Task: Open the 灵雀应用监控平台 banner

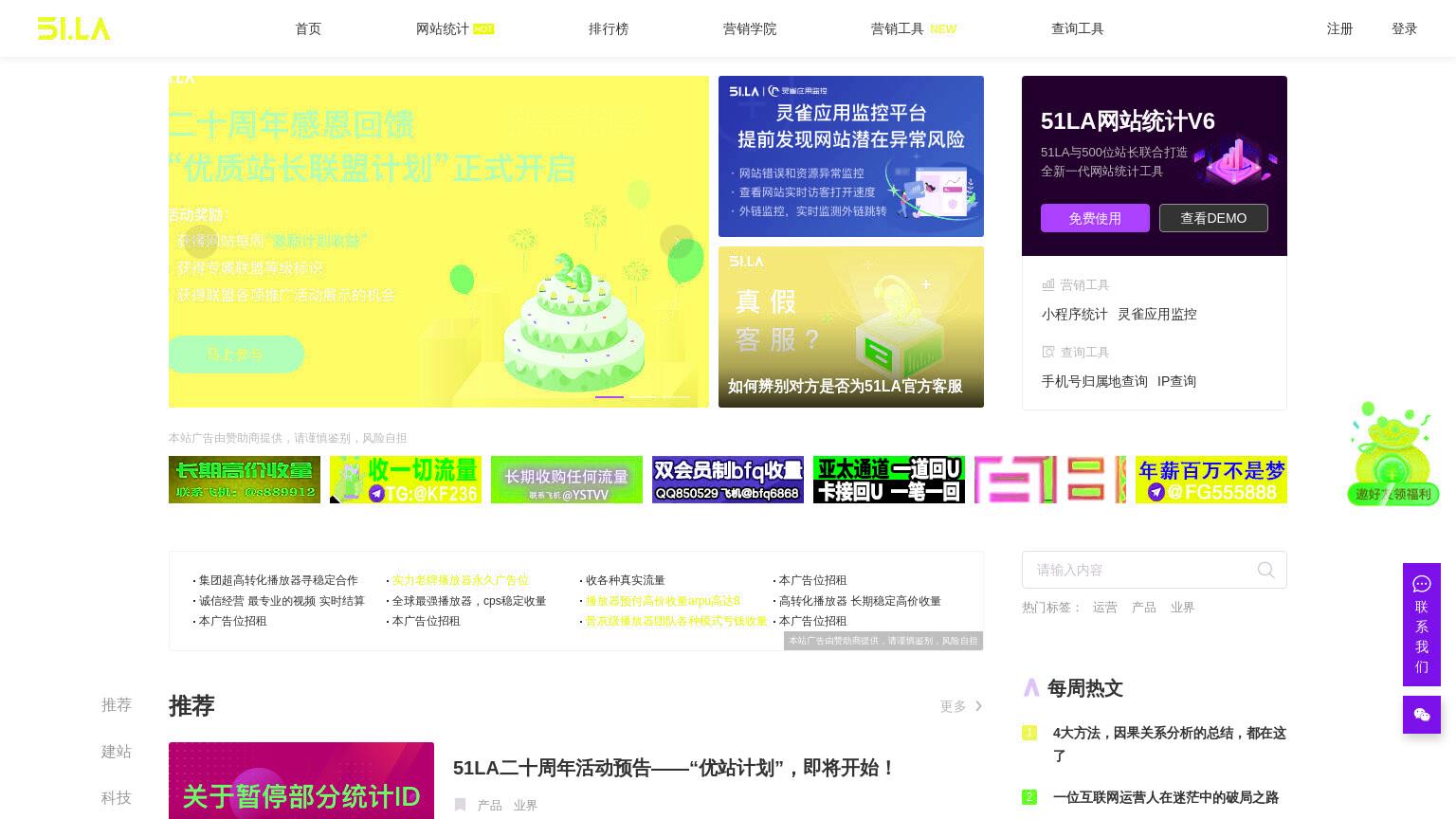Action: click(x=851, y=156)
